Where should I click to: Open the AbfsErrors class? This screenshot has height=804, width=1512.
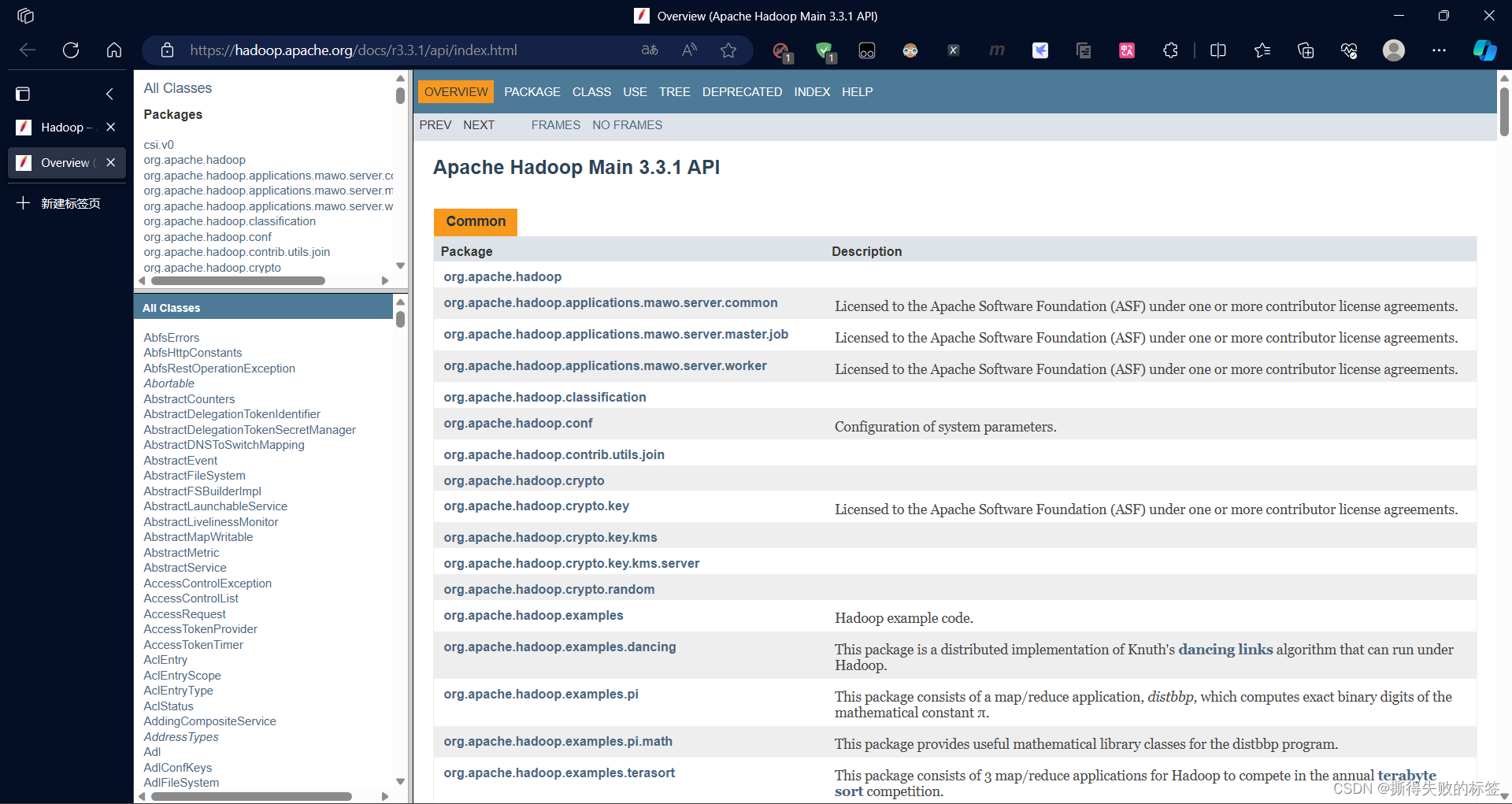point(172,338)
